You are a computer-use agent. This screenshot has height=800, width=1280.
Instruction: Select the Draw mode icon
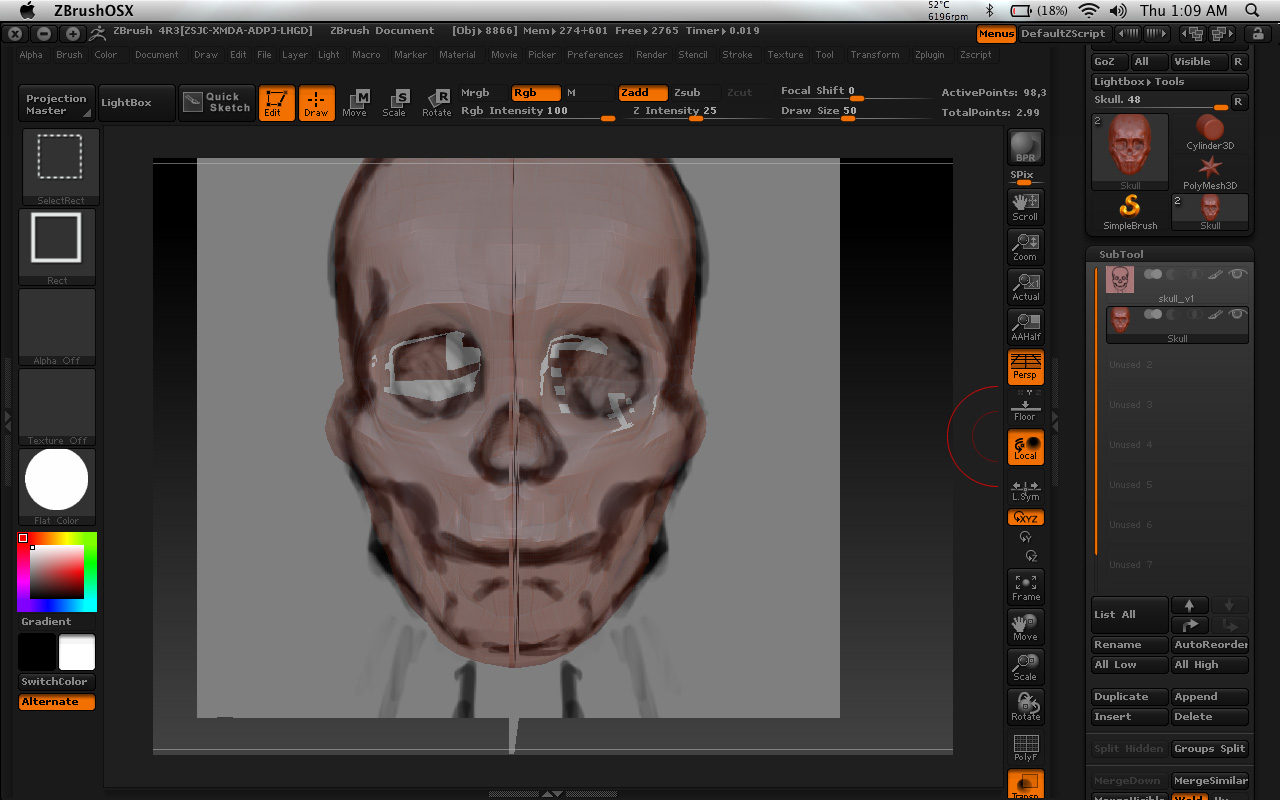pos(316,103)
